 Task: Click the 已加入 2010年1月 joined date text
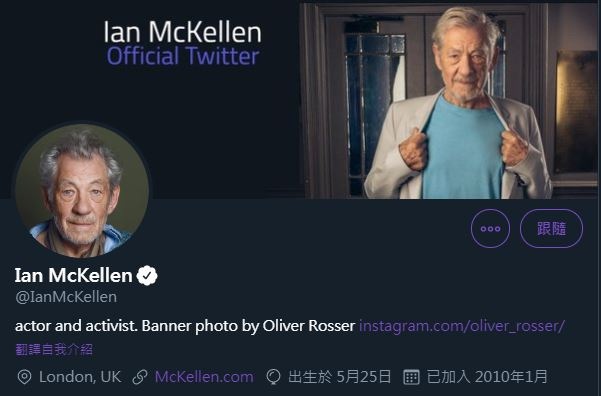pos(487,377)
